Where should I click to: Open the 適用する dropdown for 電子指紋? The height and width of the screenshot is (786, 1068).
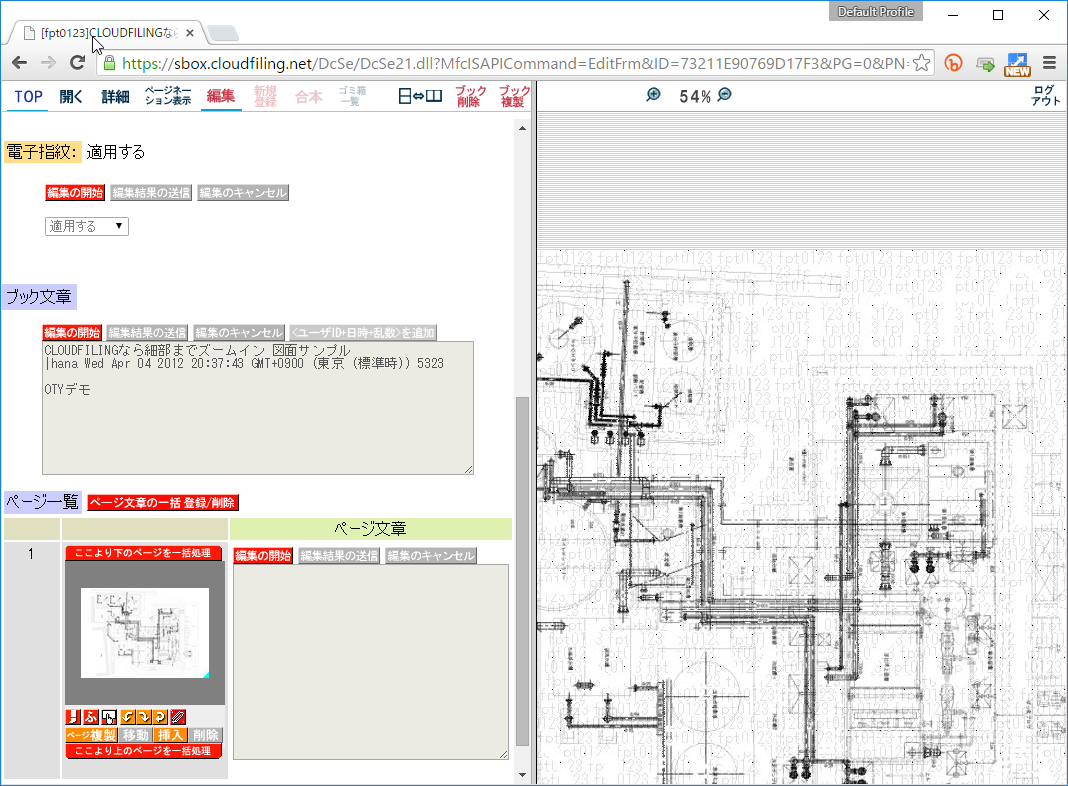pos(87,226)
